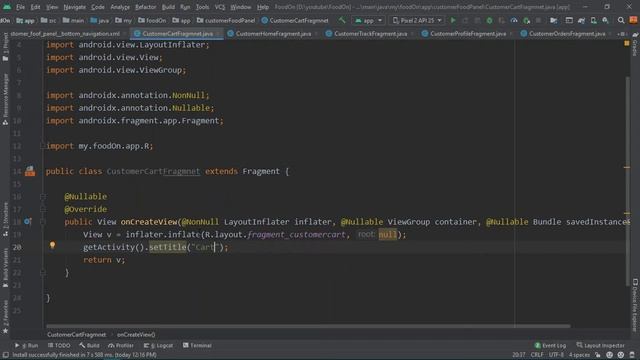
Task: Click foodOn folder in the navigation breadcrumb
Action: (152, 20)
